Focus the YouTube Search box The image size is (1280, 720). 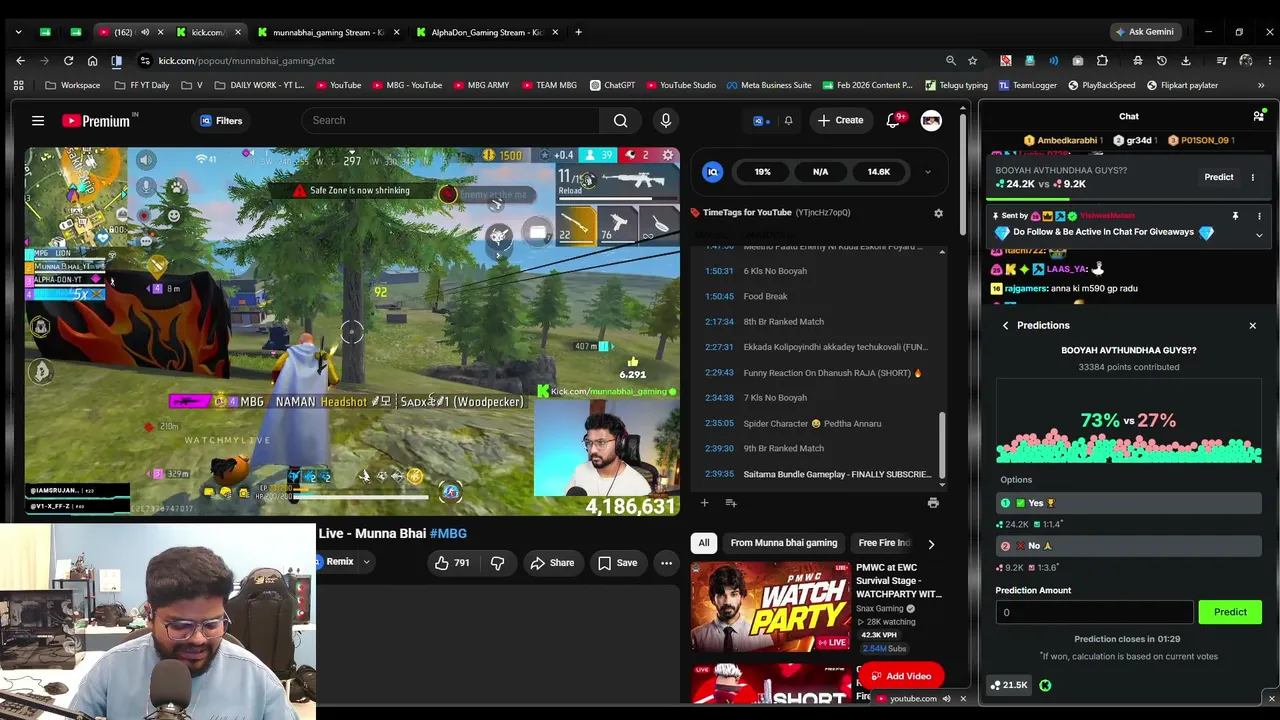pos(450,120)
